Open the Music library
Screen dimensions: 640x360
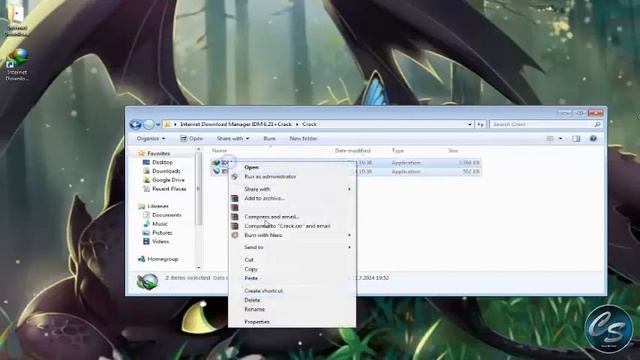[x=160, y=224]
